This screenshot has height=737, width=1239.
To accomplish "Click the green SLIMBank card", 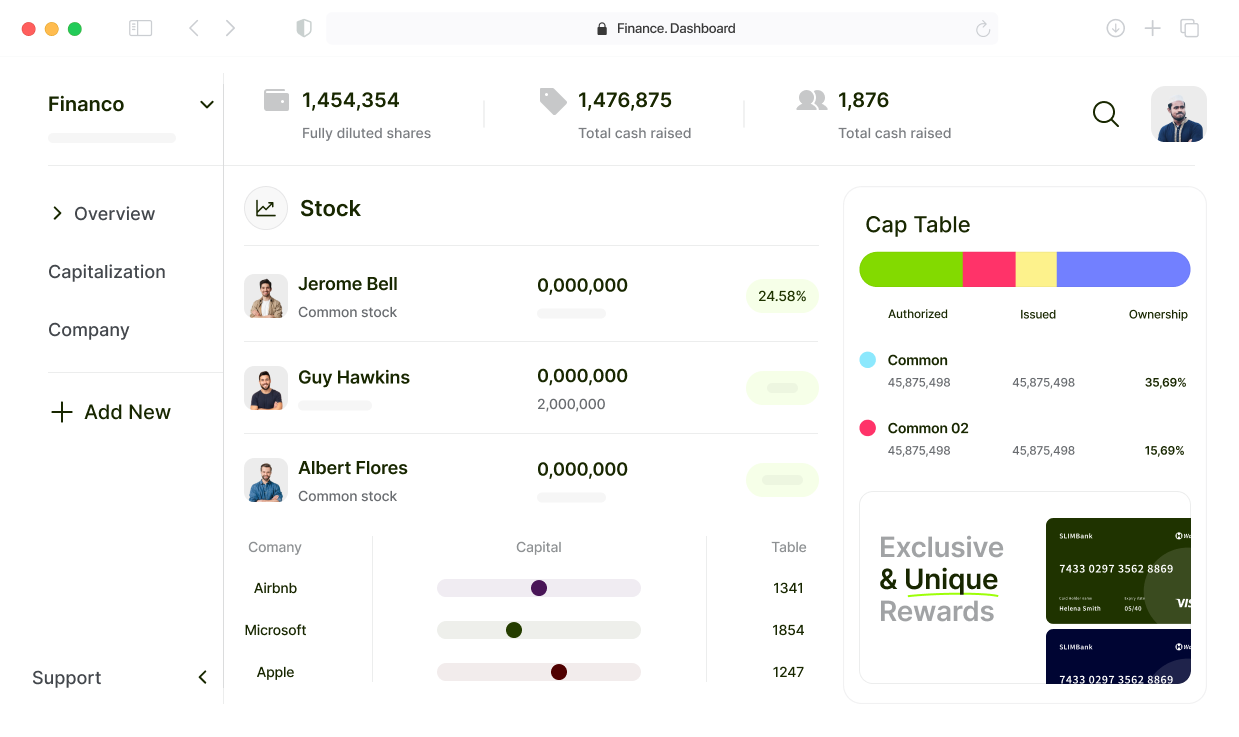I will (1118, 570).
